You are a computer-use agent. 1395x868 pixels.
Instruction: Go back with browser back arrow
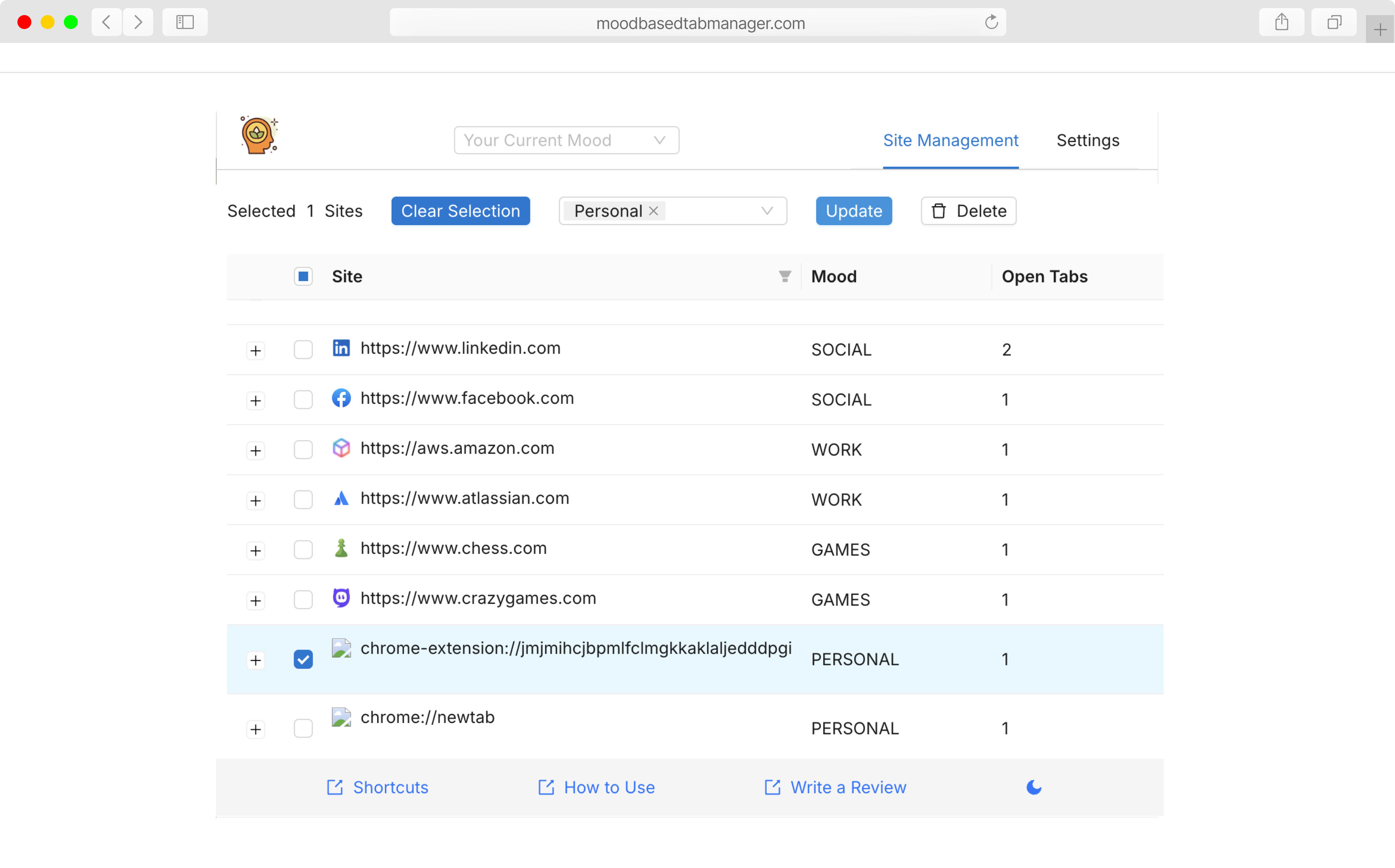[106, 22]
